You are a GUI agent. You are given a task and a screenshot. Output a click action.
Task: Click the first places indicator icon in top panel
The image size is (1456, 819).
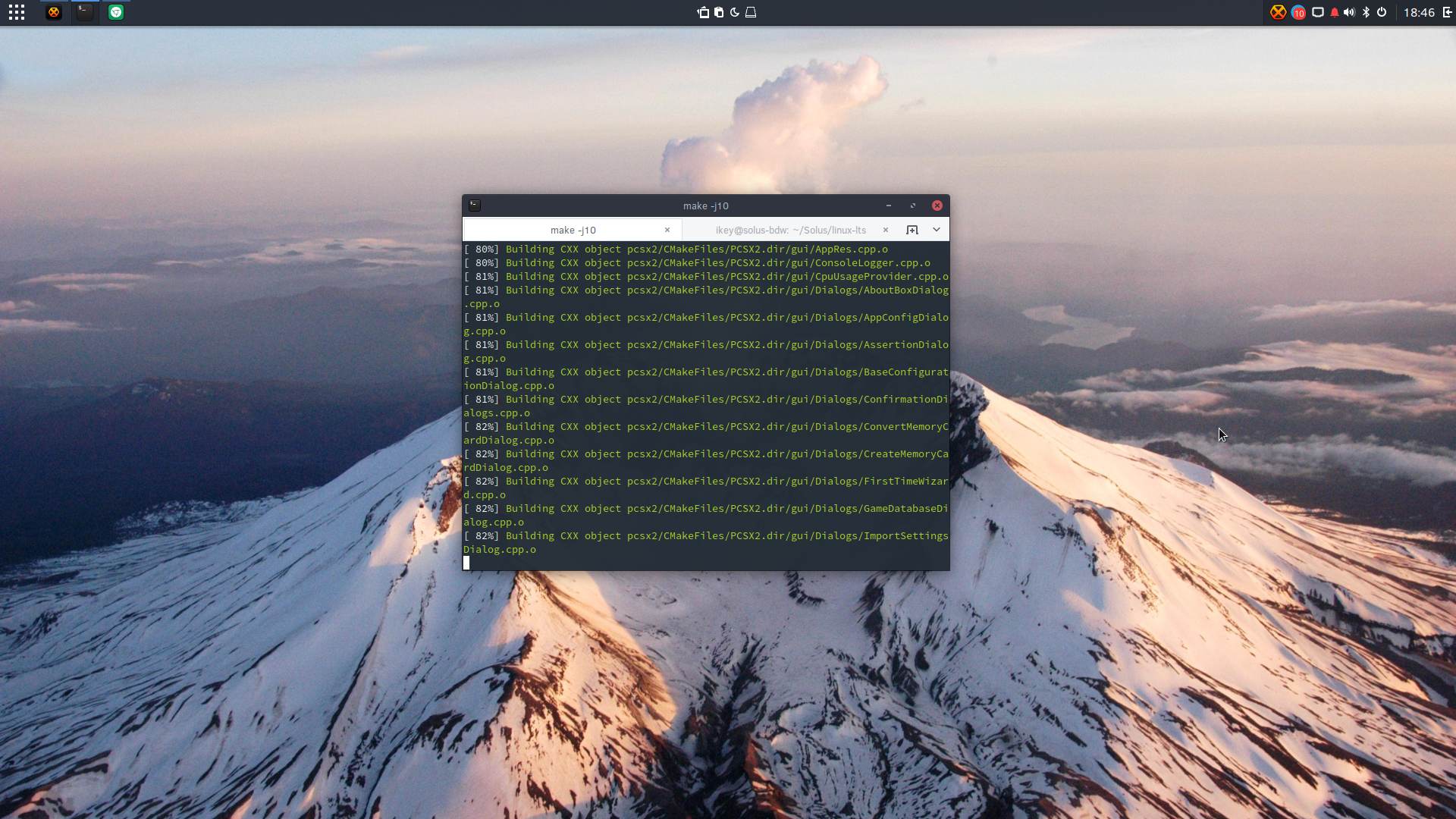click(703, 12)
